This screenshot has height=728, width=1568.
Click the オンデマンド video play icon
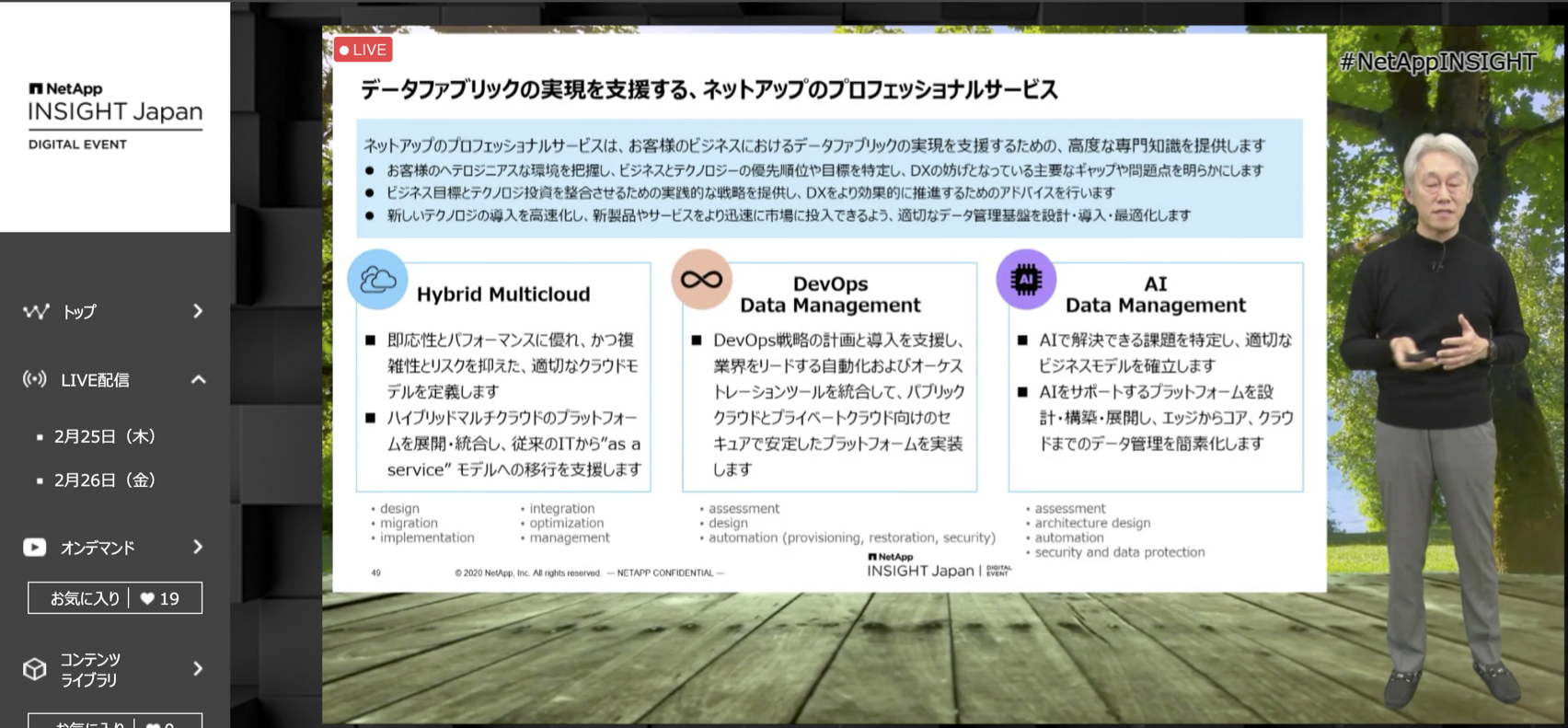coord(35,548)
